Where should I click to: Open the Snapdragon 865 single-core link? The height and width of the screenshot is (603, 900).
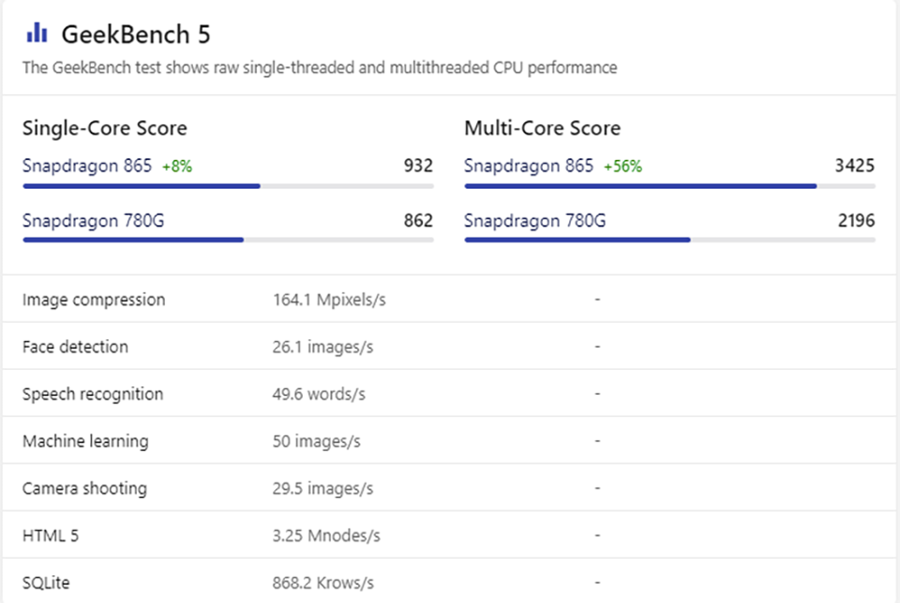click(x=87, y=166)
